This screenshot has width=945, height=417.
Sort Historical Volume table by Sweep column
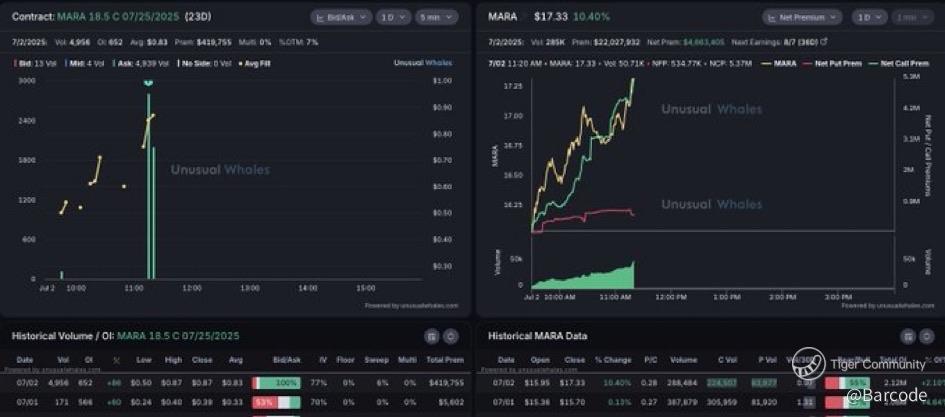click(x=377, y=360)
